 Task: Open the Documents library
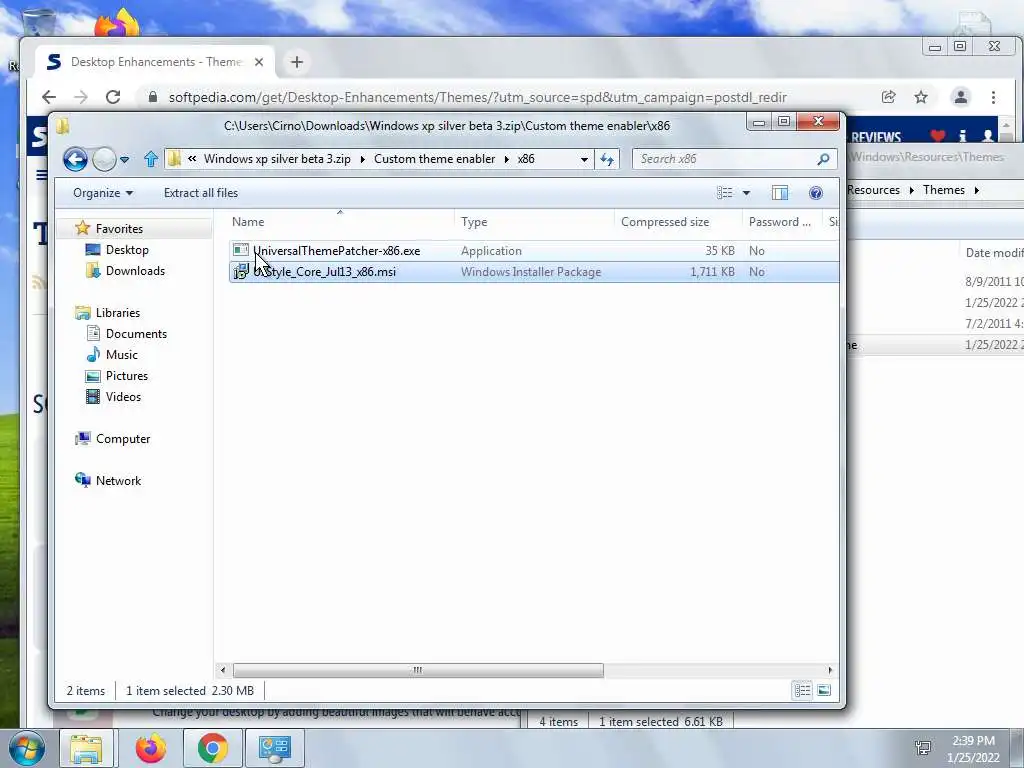click(136, 333)
